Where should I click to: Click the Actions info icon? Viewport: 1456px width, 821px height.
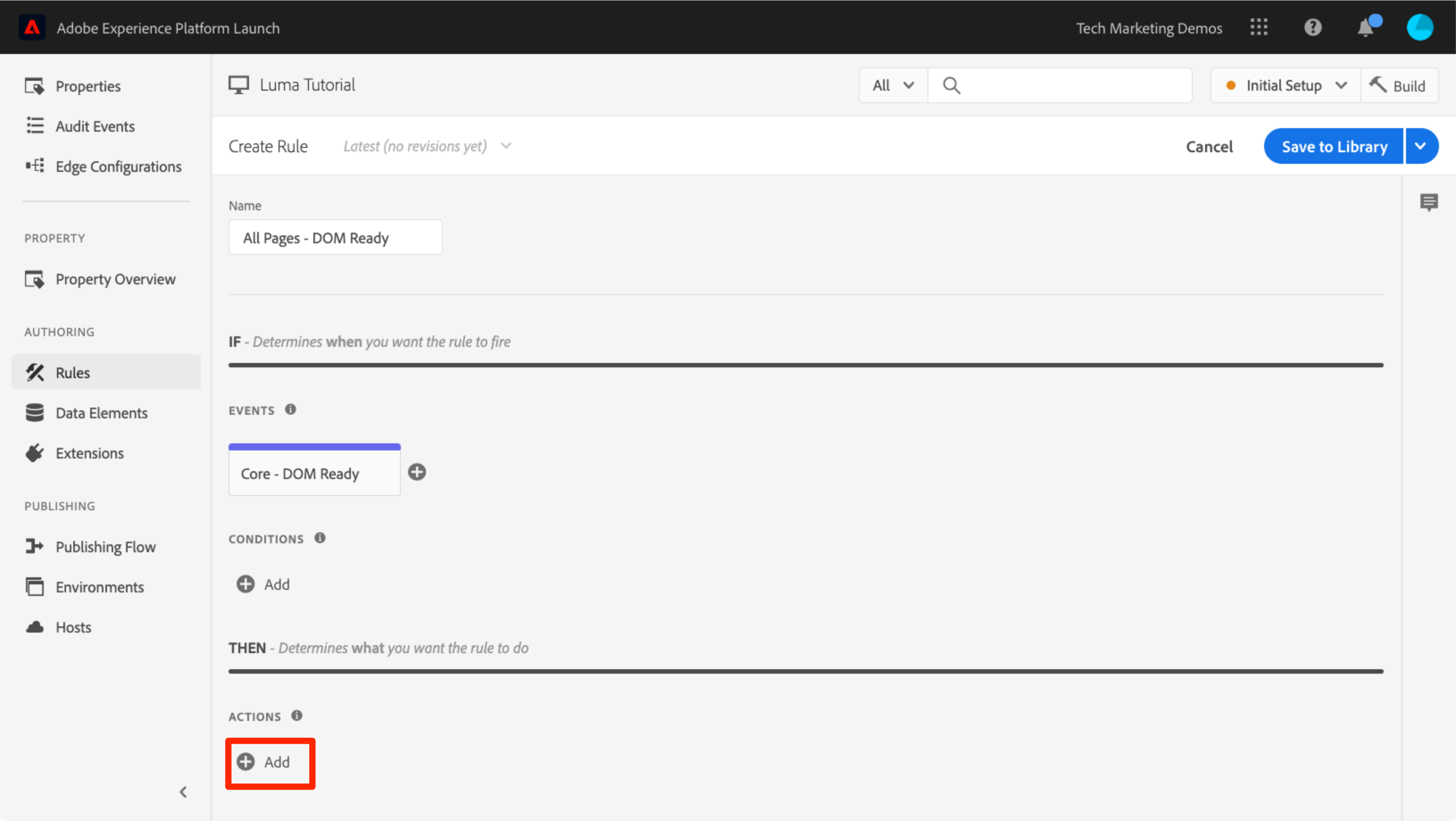click(x=297, y=715)
